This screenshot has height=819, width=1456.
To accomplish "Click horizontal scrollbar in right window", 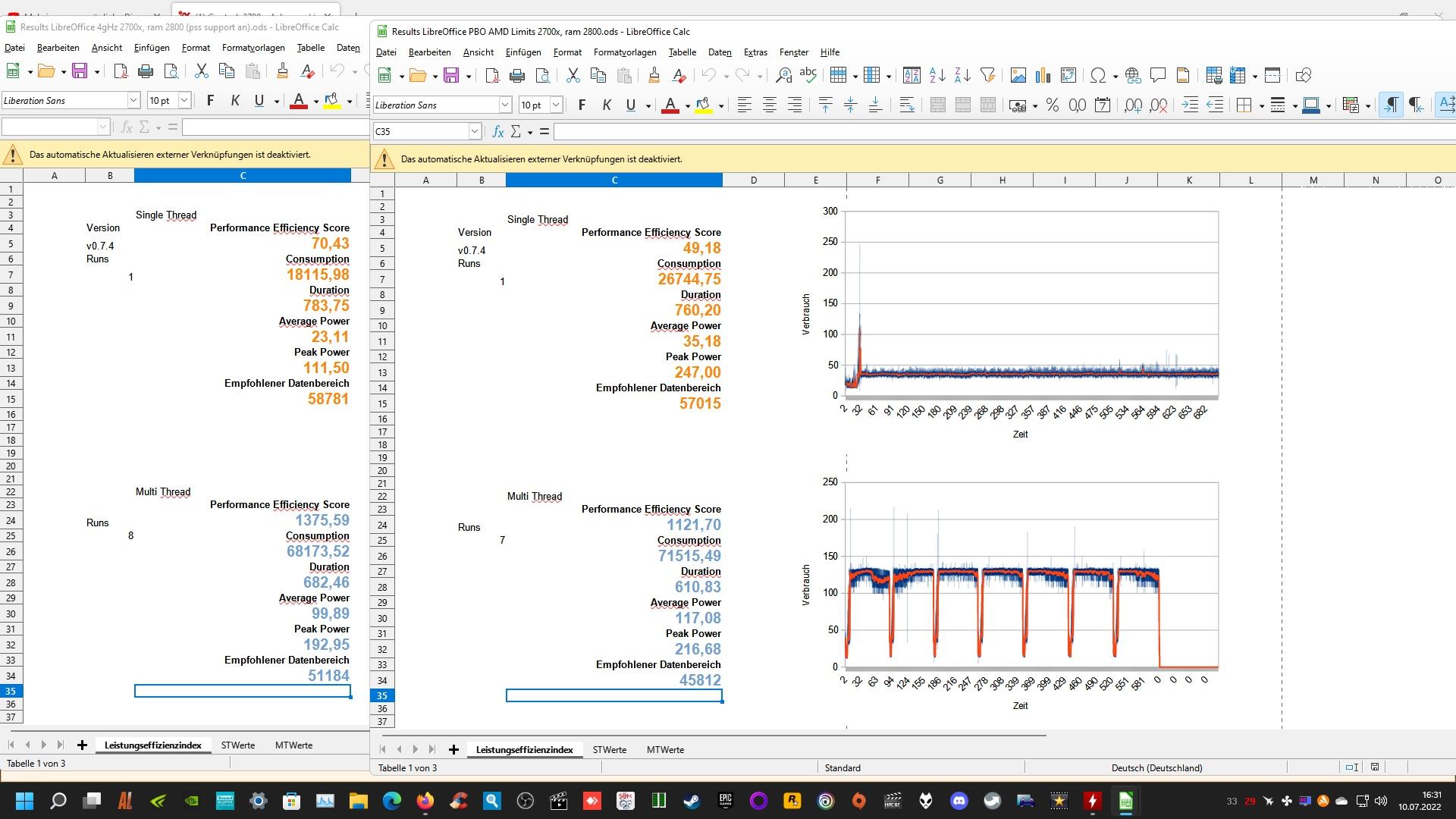I will pyautogui.click(x=714, y=735).
